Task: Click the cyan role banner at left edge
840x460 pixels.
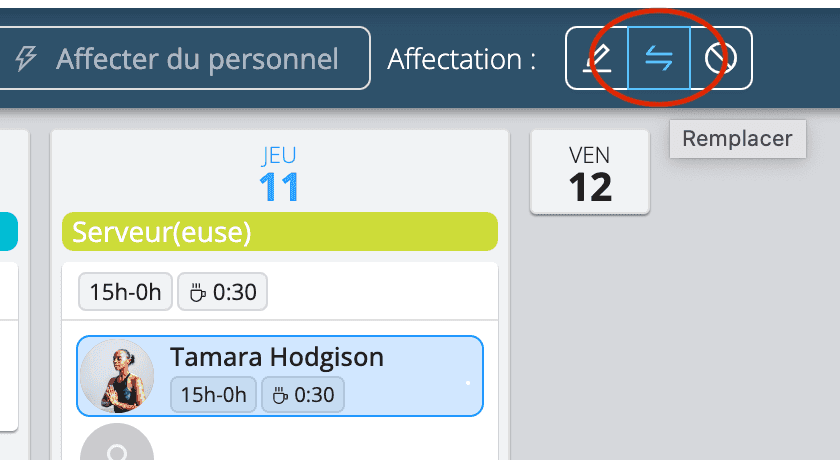Action: tap(9, 231)
